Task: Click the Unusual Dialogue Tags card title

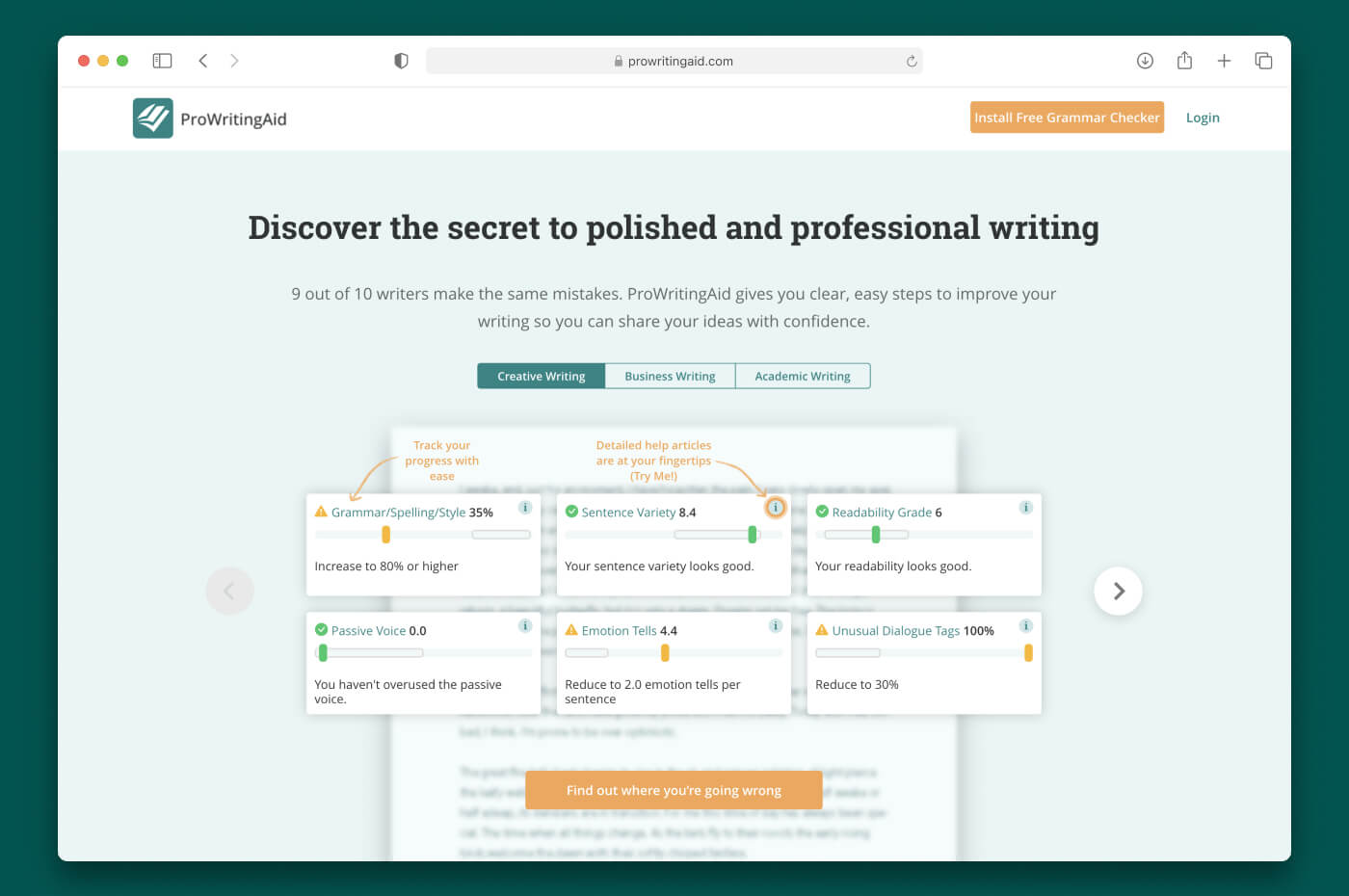Action: point(896,631)
